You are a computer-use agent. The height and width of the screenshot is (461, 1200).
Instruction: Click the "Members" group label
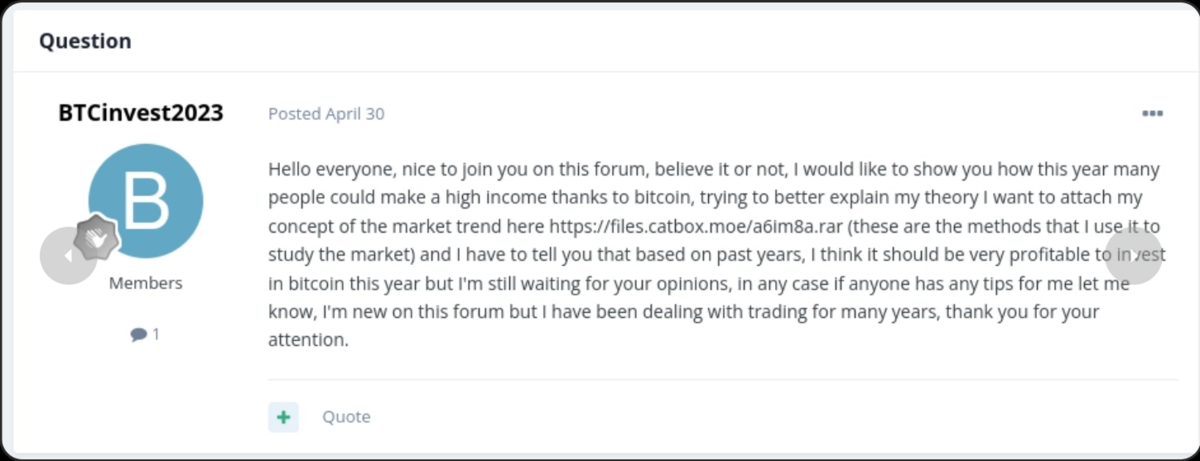(146, 283)
